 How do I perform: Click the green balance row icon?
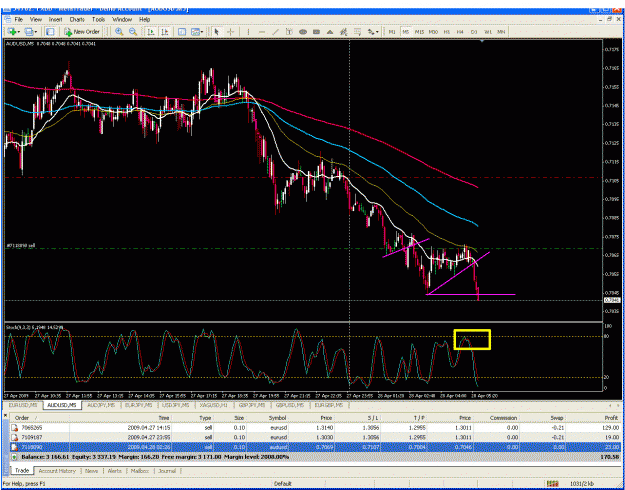(14, 457)
